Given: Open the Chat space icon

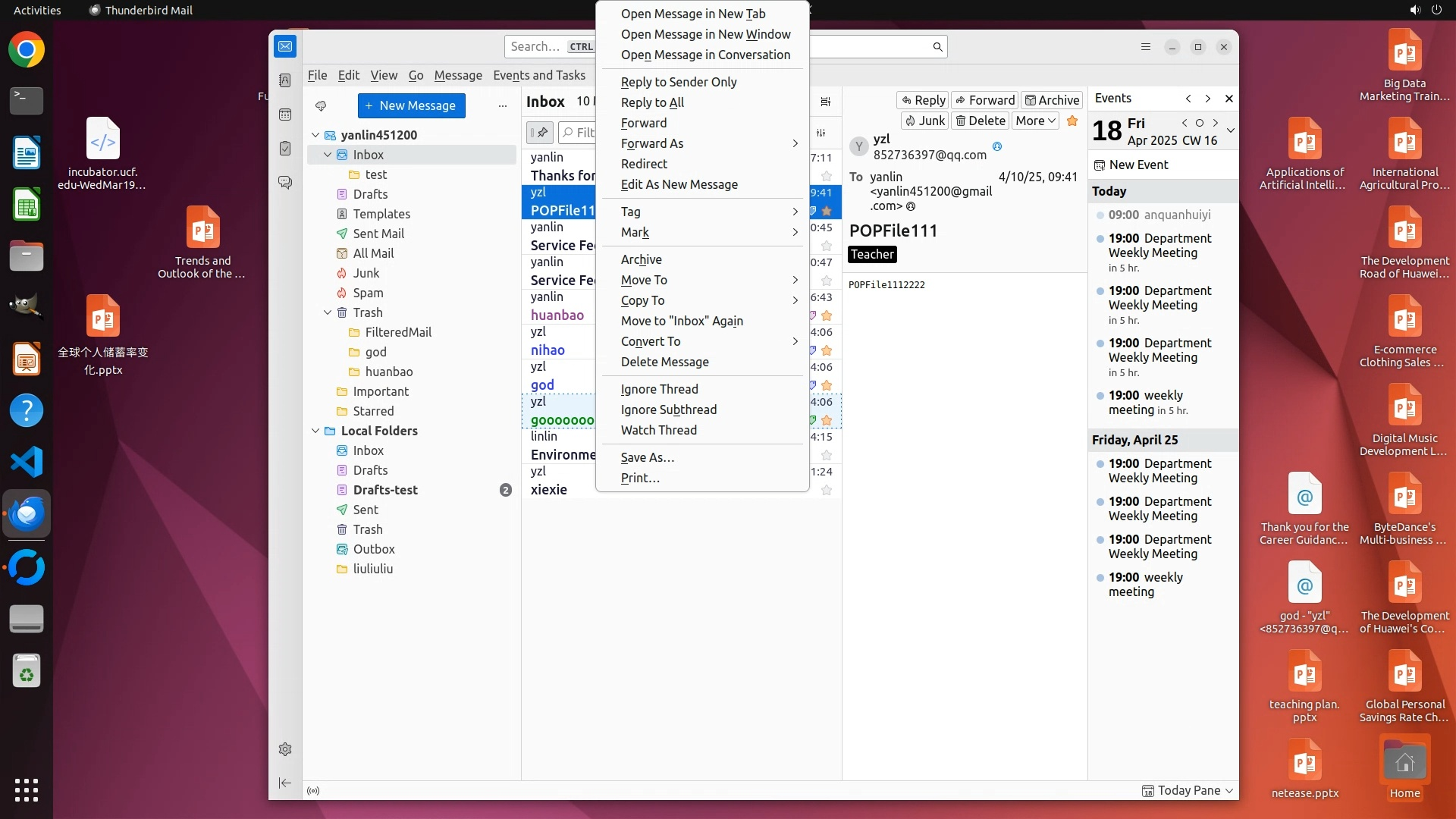Looking at the screenshot, I should pyautogui.click(x=285, y=183).
